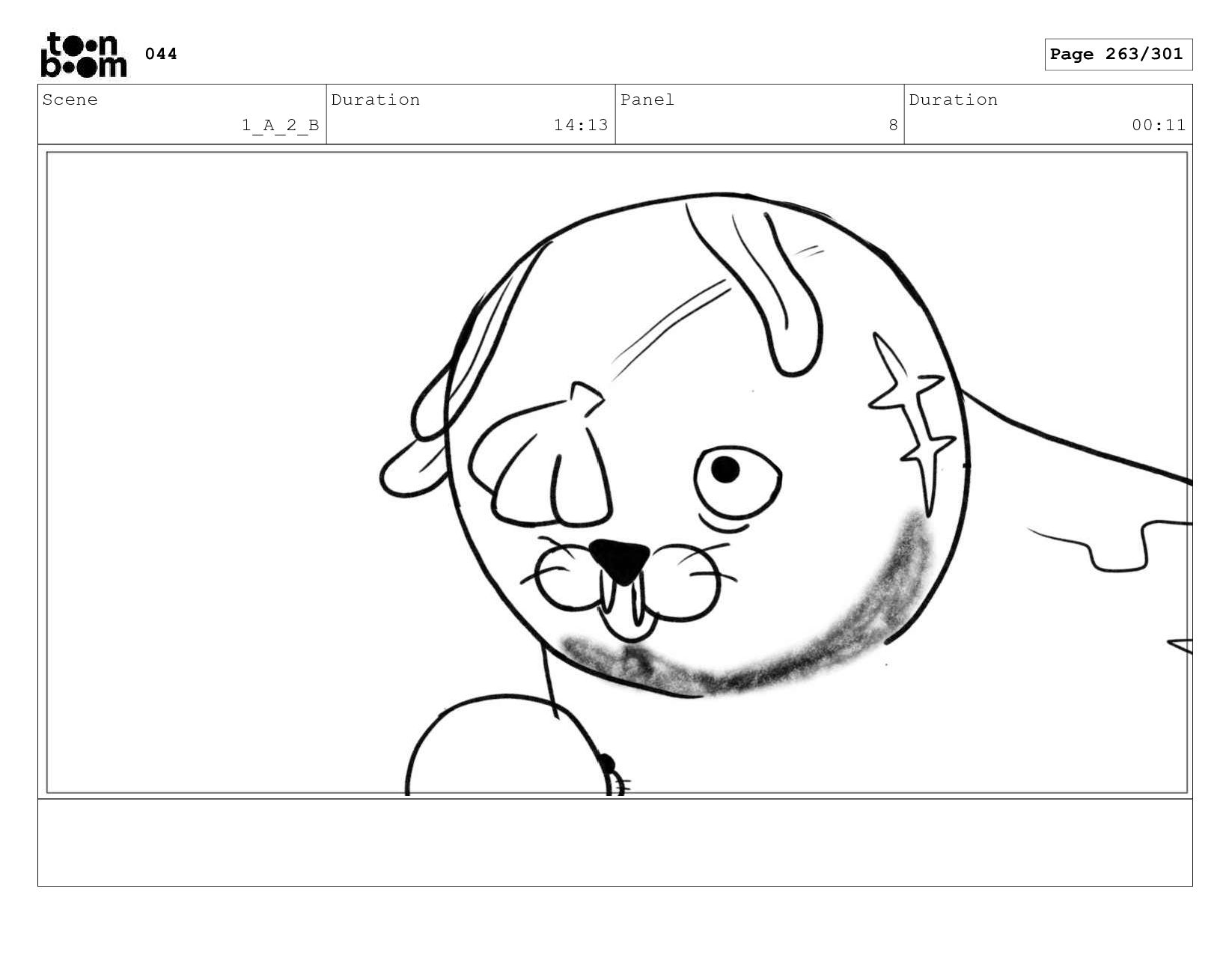Viewport: 1232px width, 954px height.
Task: Click the panel duration value '00:11'
Action: click(x=1159, y=125)
